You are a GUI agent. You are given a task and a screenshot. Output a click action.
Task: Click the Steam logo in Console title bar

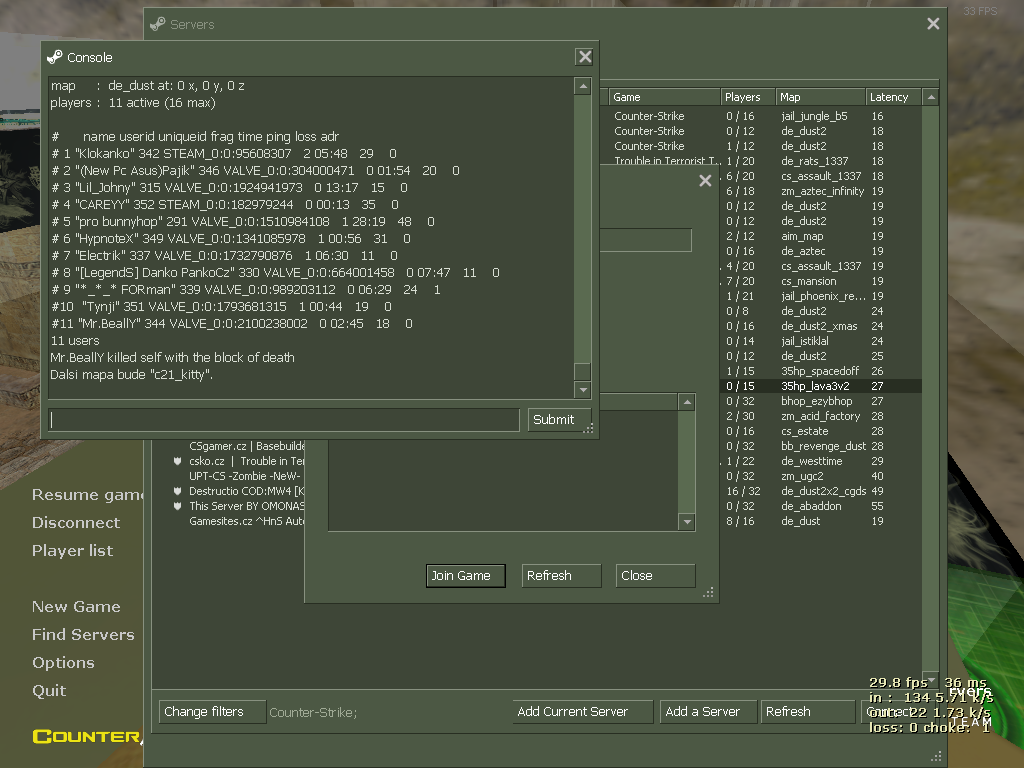coord(55,57)
